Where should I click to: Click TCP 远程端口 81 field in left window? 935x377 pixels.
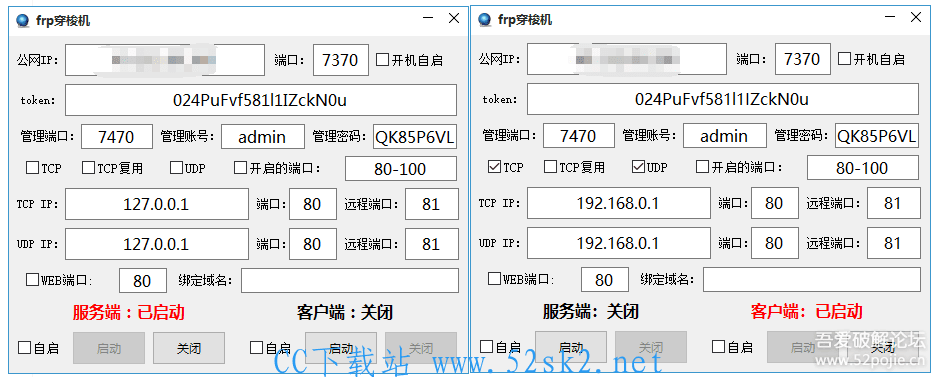[432, 204]
